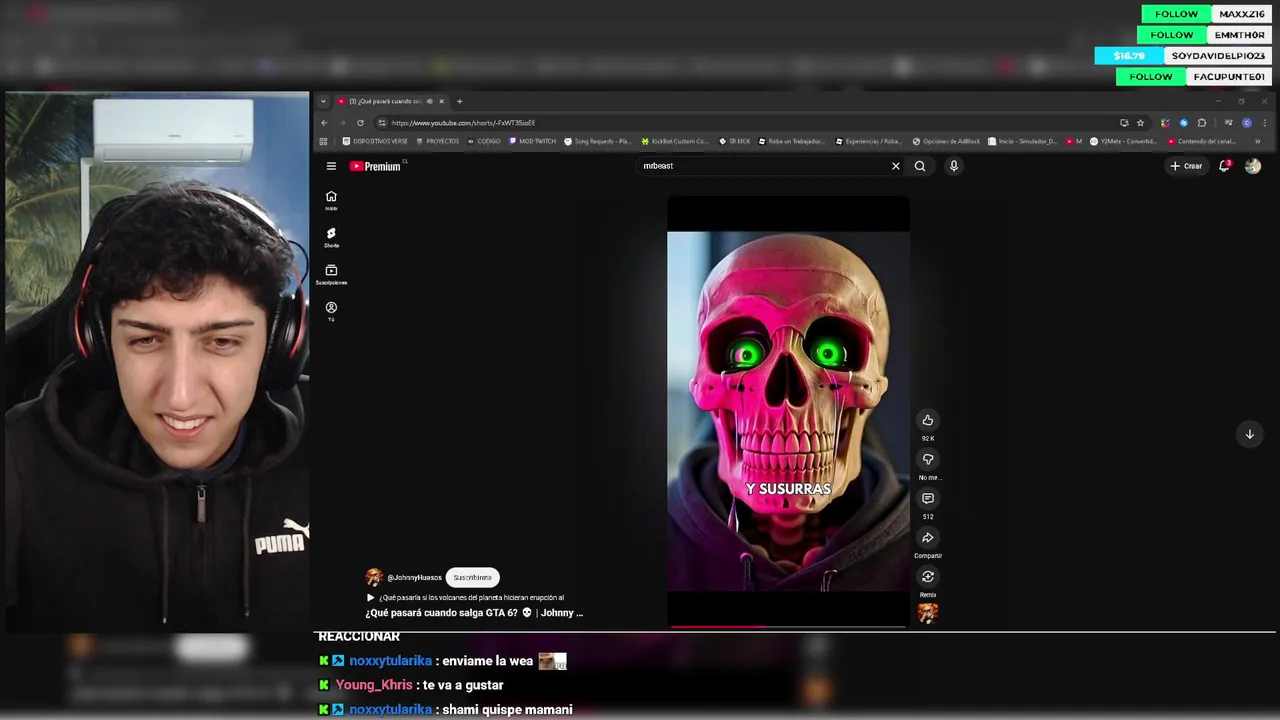Open the short's sound source thumbnail
Screen dimensions: 1280x720
tap(928, 613)
